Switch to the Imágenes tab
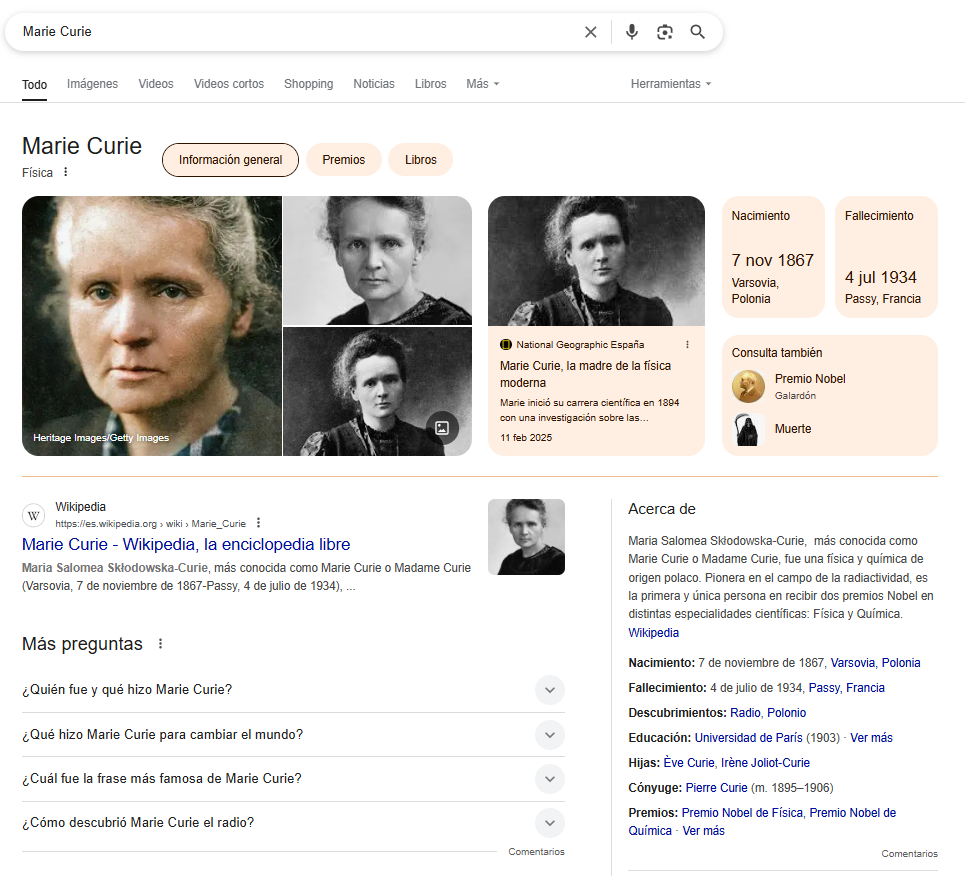This screenshot has height=876, width=965. point(92,84)
